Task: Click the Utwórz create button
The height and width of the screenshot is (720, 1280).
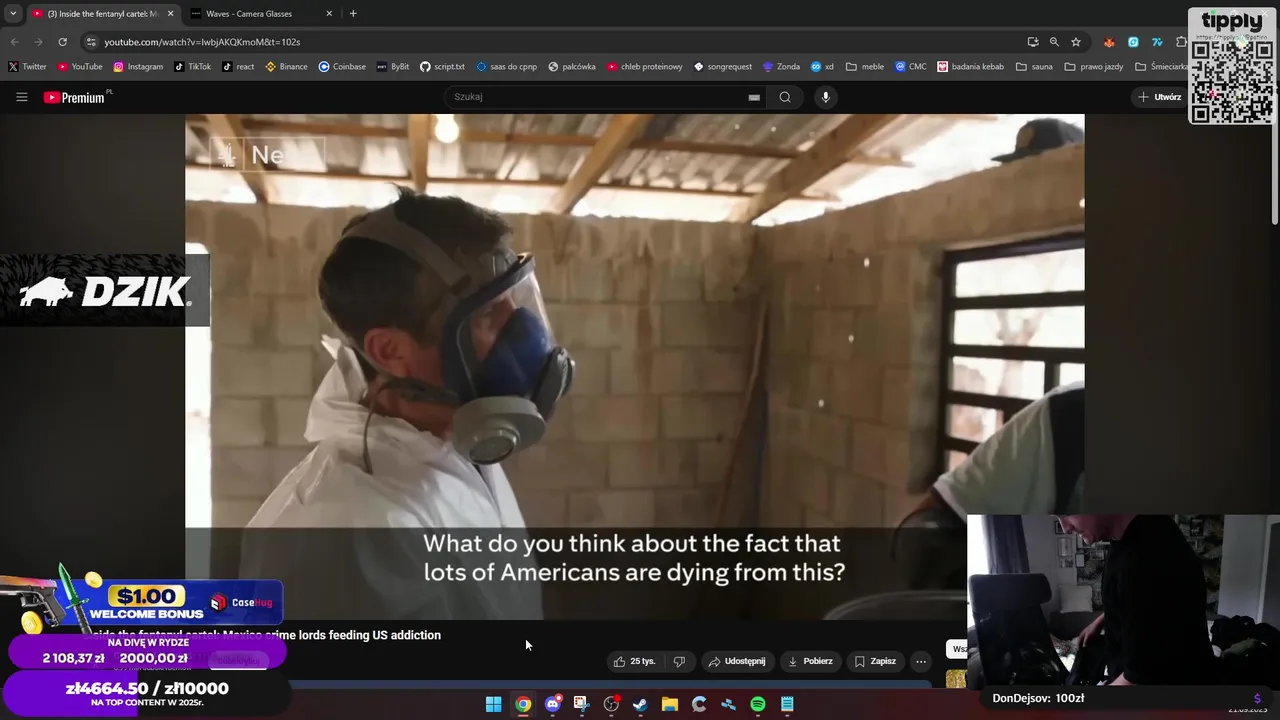Action: (1159, 97)
